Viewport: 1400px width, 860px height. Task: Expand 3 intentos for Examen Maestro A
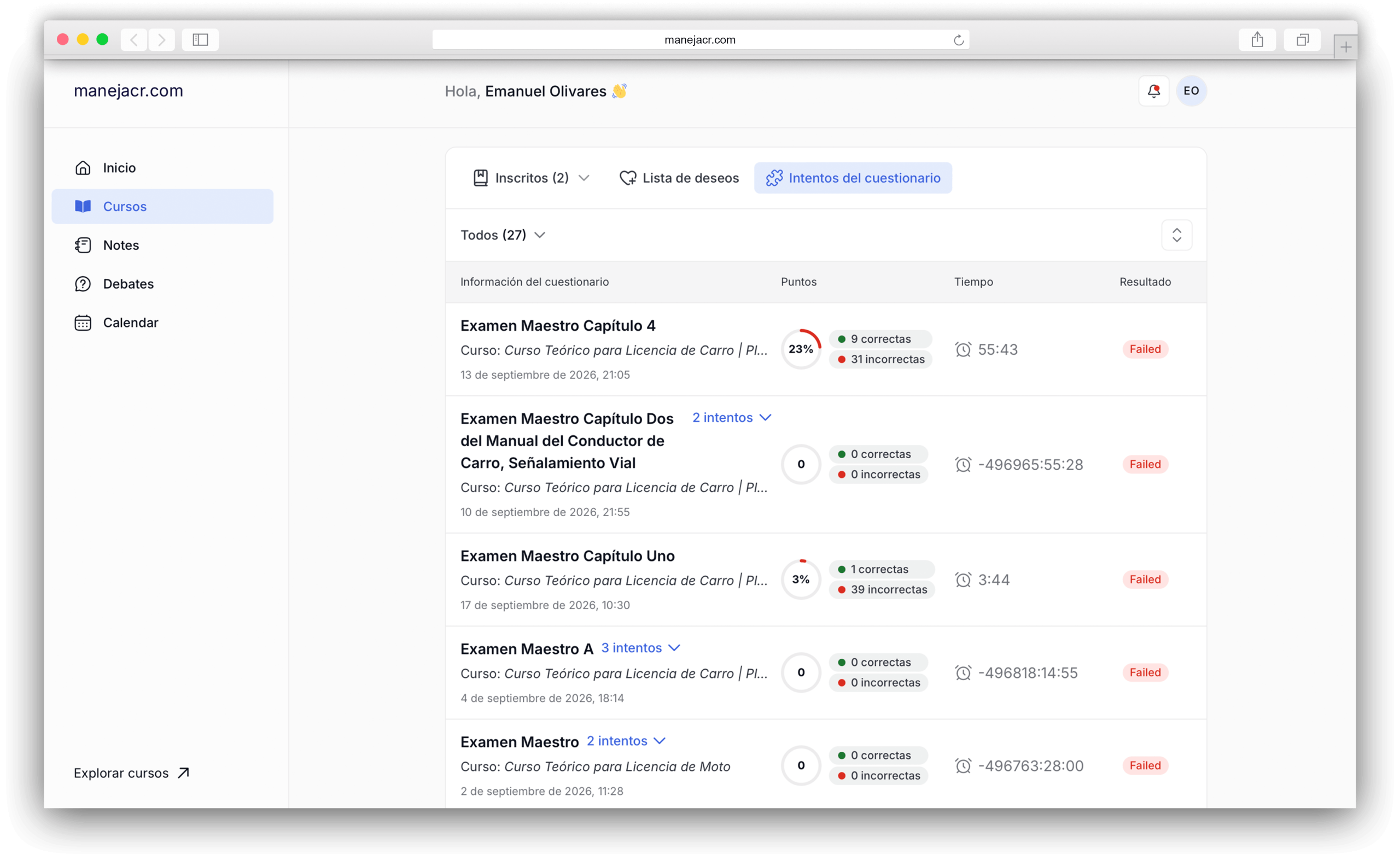640,648
